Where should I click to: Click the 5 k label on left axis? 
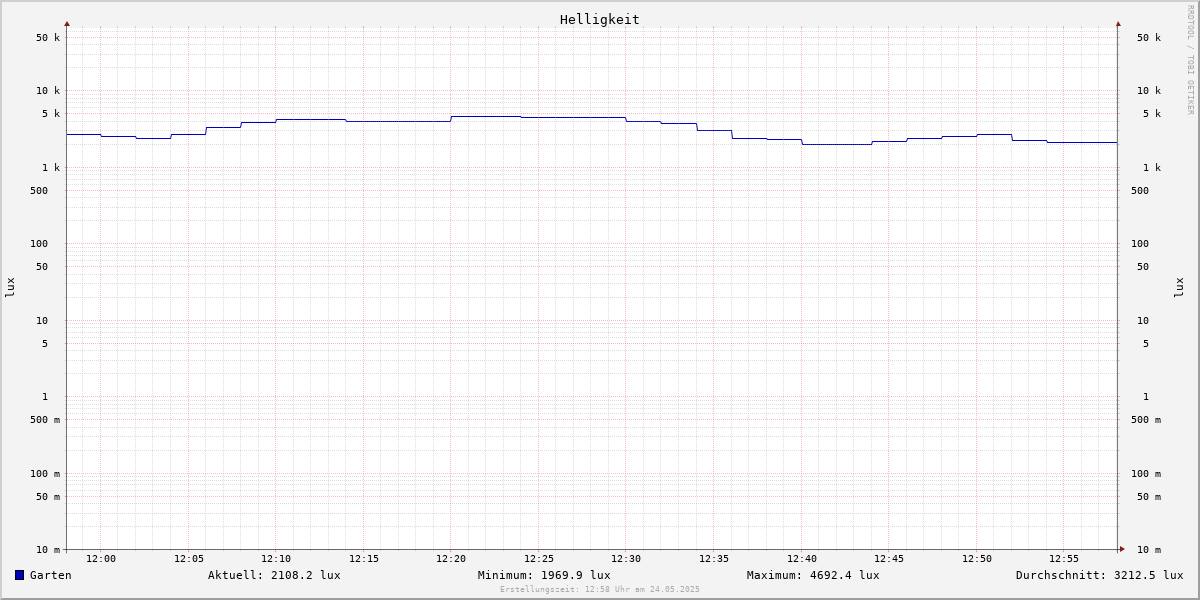pos(51,114)
